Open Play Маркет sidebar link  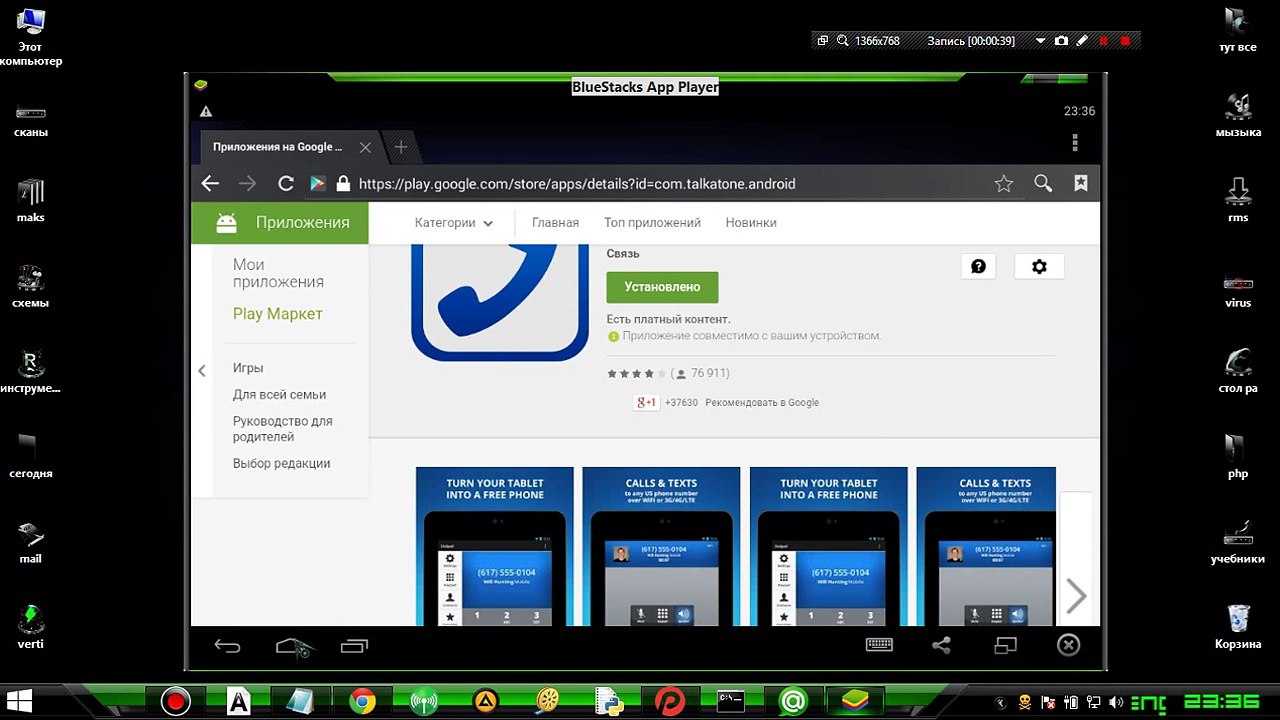click(x=278, y=314)
